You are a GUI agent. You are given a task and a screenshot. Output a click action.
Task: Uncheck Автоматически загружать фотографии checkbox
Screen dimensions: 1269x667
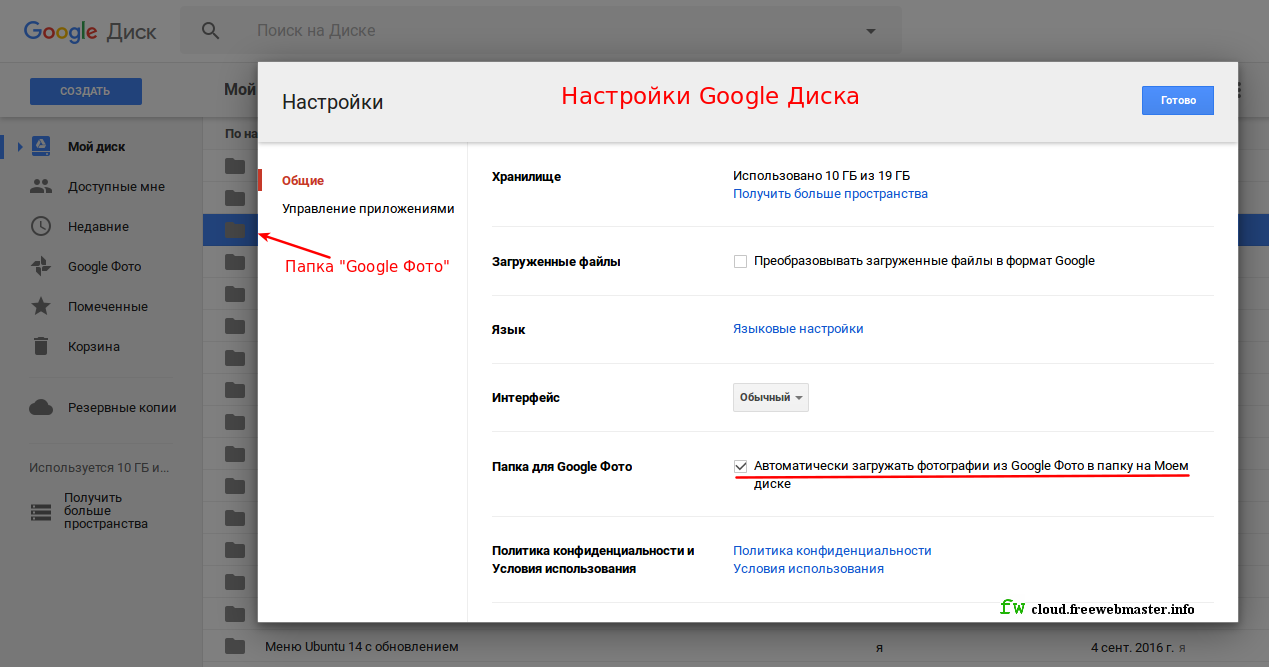(x=740, y=466)
